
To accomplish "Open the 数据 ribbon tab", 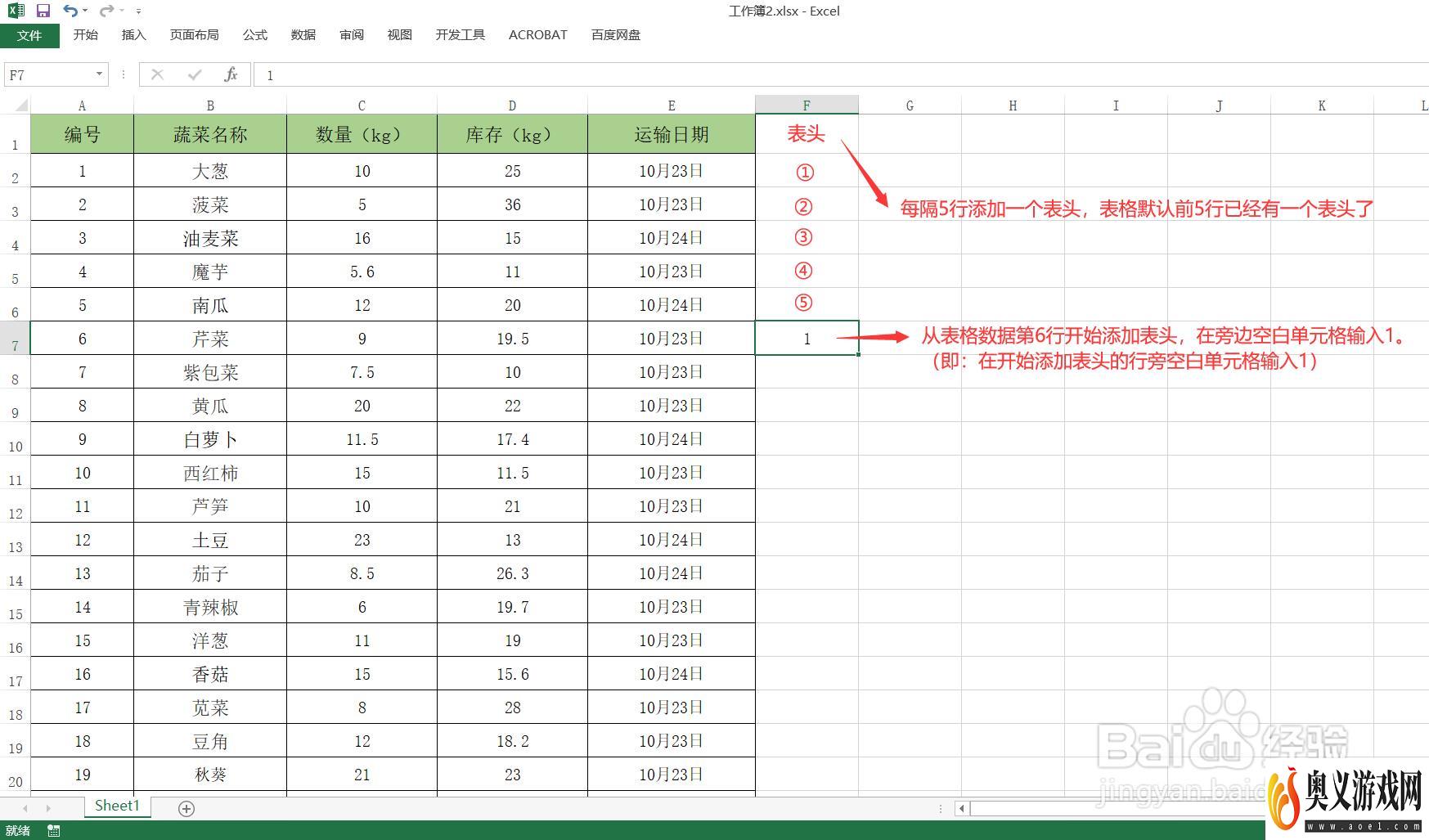I will point(303,35).
